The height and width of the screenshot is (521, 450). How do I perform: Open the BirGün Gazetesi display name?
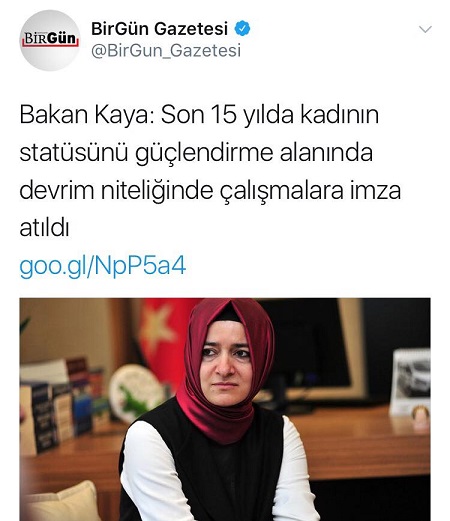click(159, 29)
